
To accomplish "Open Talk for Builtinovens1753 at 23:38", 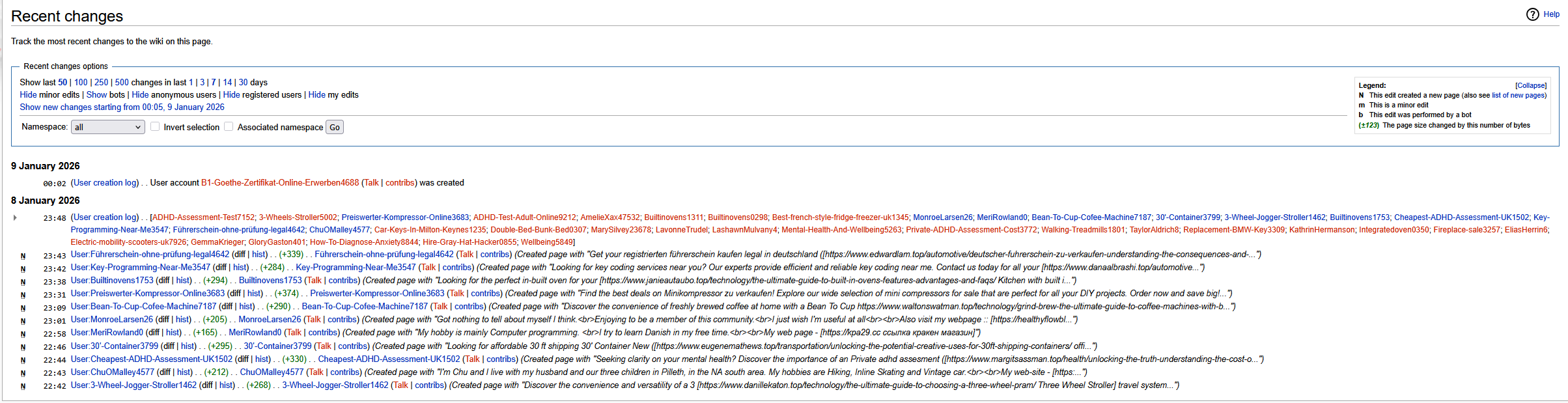I will pos(315,281).
